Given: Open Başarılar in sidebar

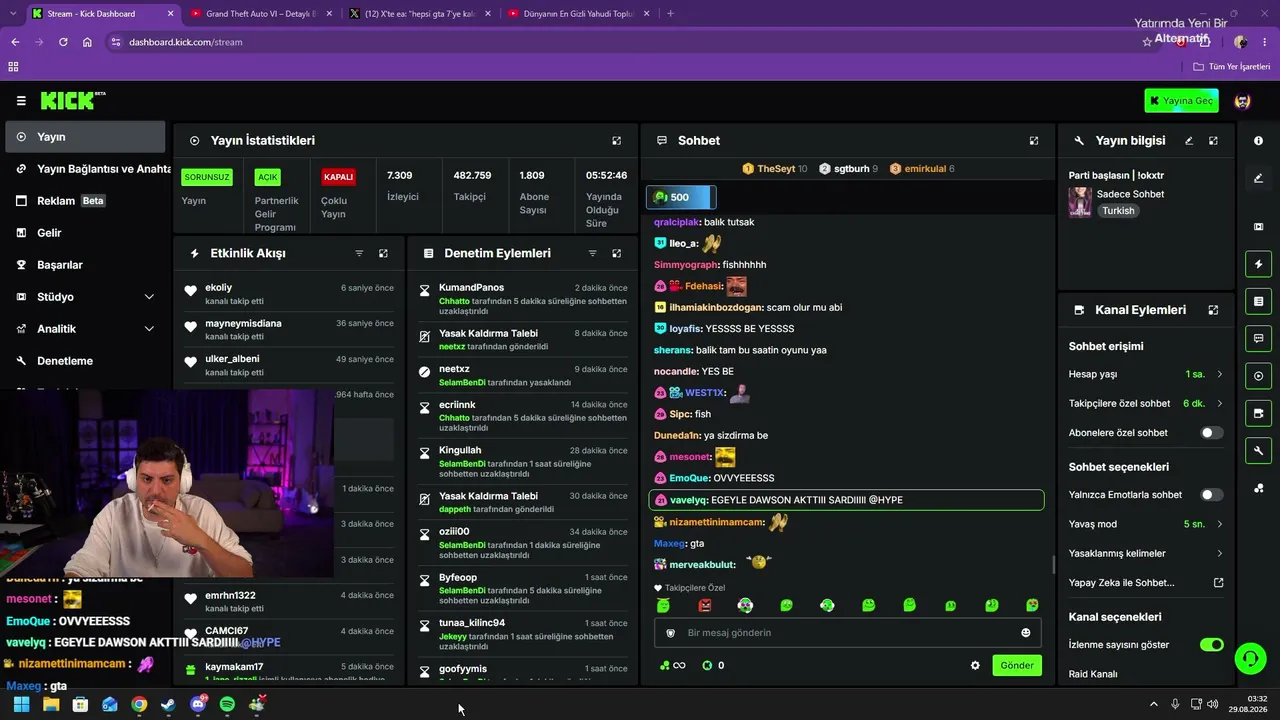Looking at the screenshot, I should (x=85, y=265).
